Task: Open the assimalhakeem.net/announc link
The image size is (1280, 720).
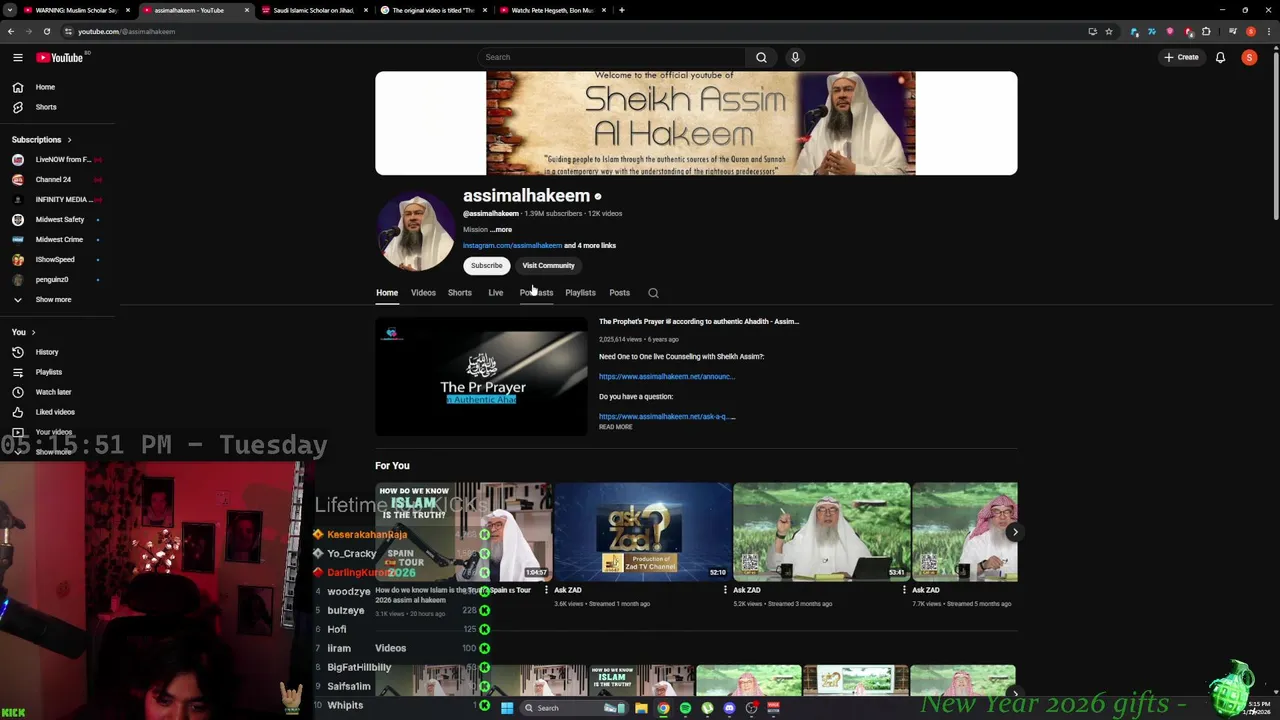Action: coord(667,377)
